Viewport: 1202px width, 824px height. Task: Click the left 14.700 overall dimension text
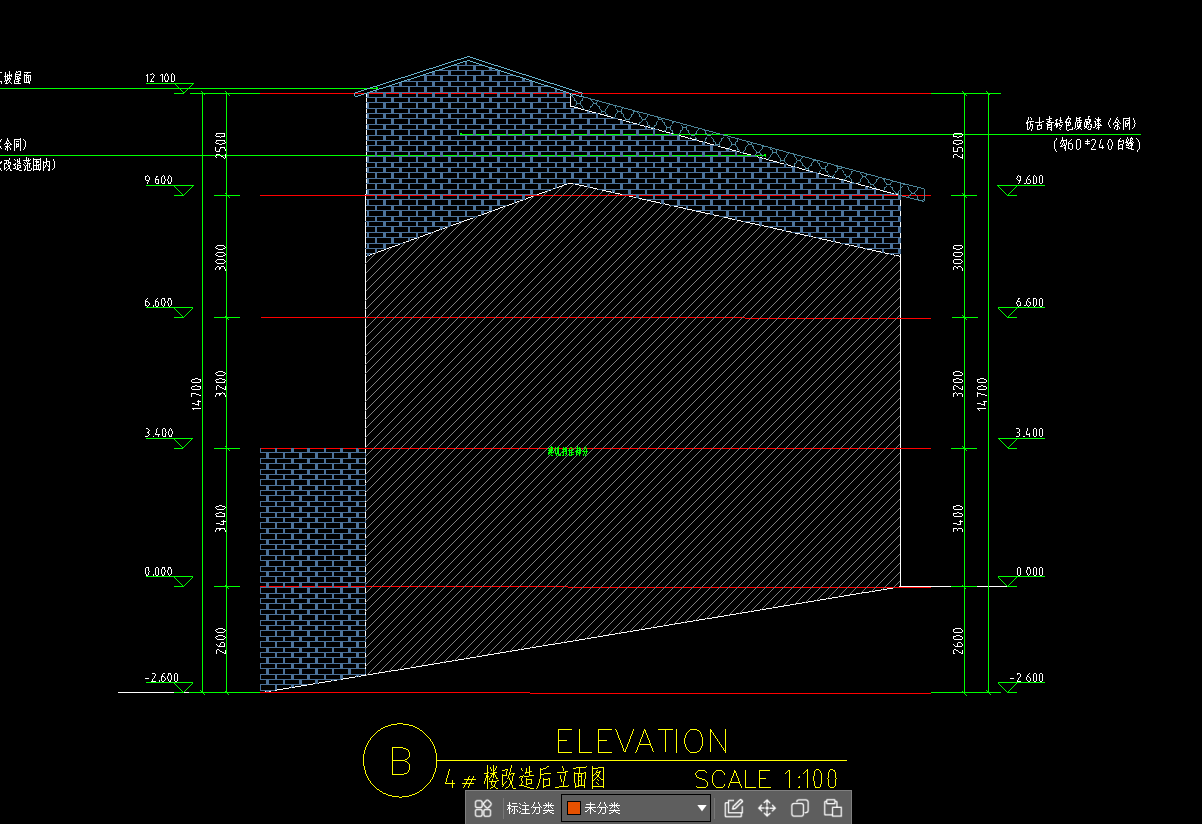[x=196, y=392]
